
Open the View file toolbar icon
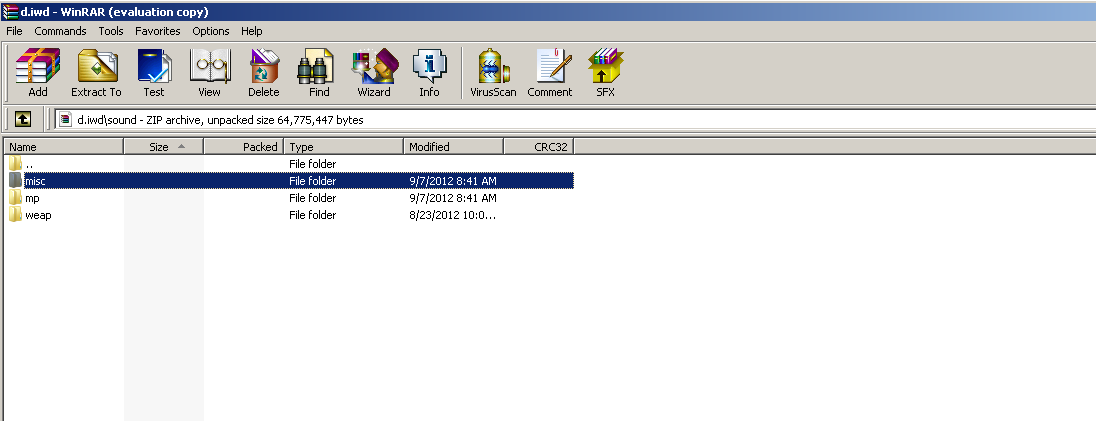click(209, 73)
